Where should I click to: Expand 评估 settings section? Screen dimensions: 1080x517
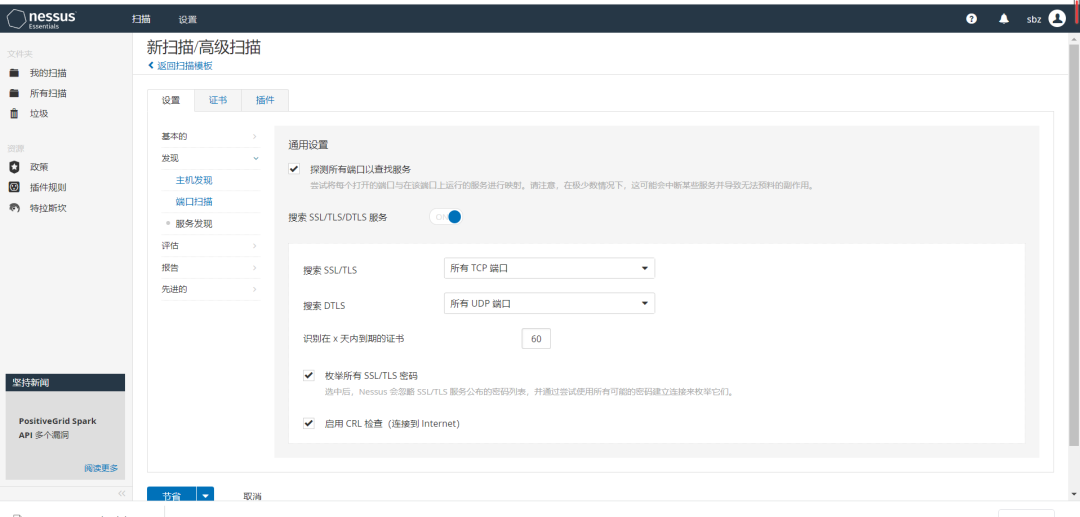210,246
